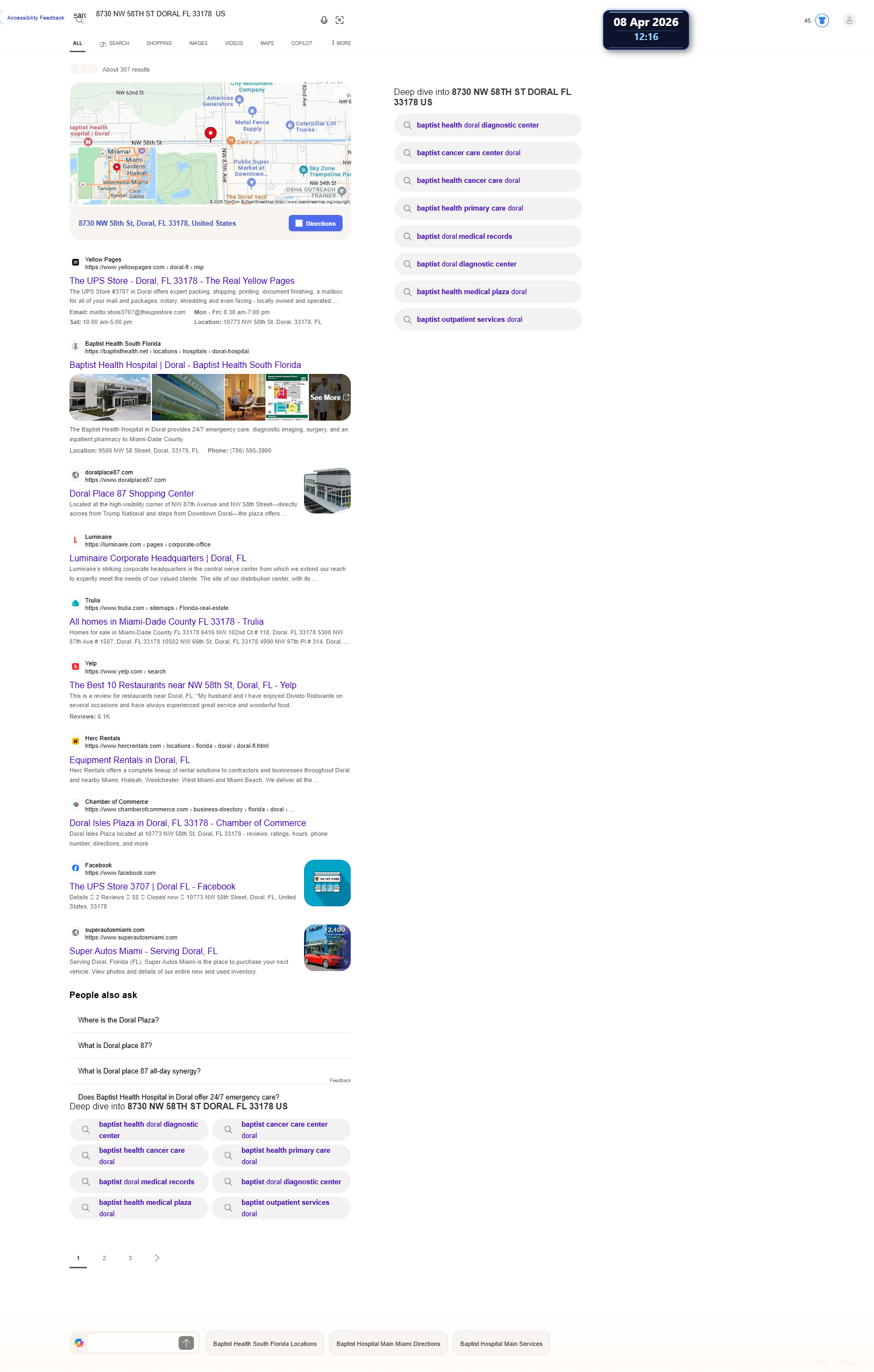Switch to the SHOPPING tab
874x1372 pixels.
(x=159, y=43)
